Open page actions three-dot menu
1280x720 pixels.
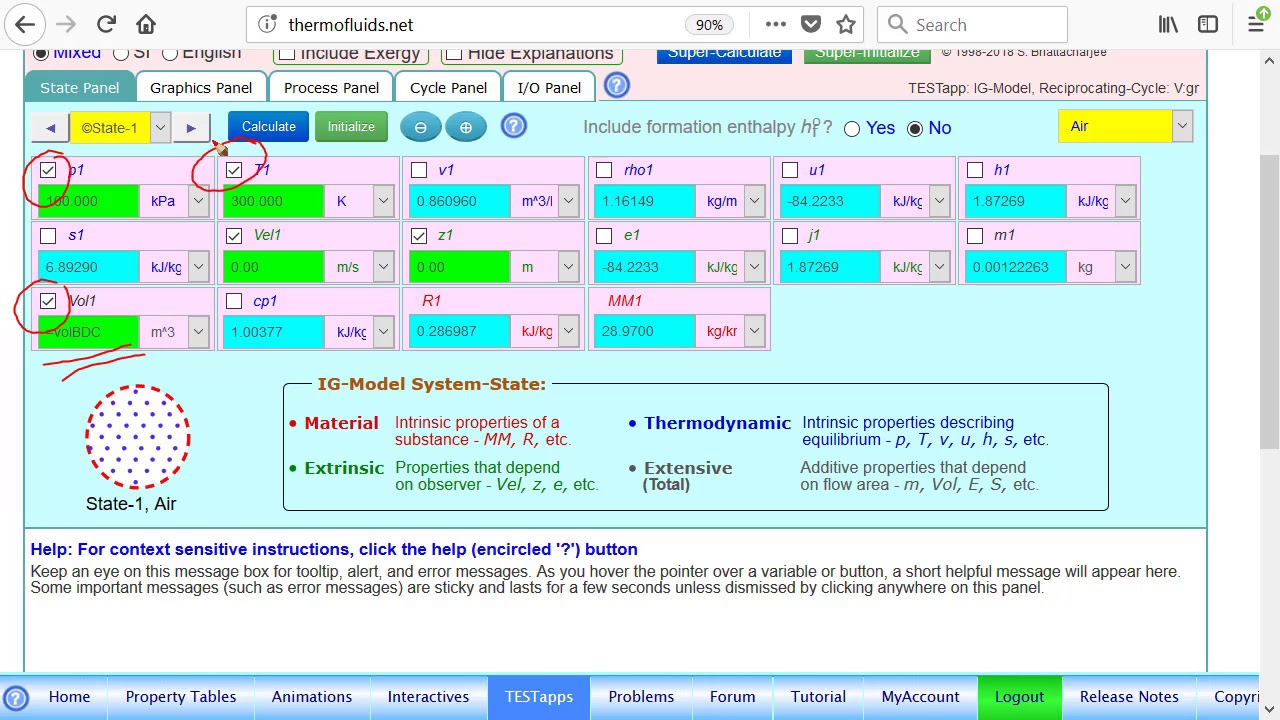[x=776, y=25]
